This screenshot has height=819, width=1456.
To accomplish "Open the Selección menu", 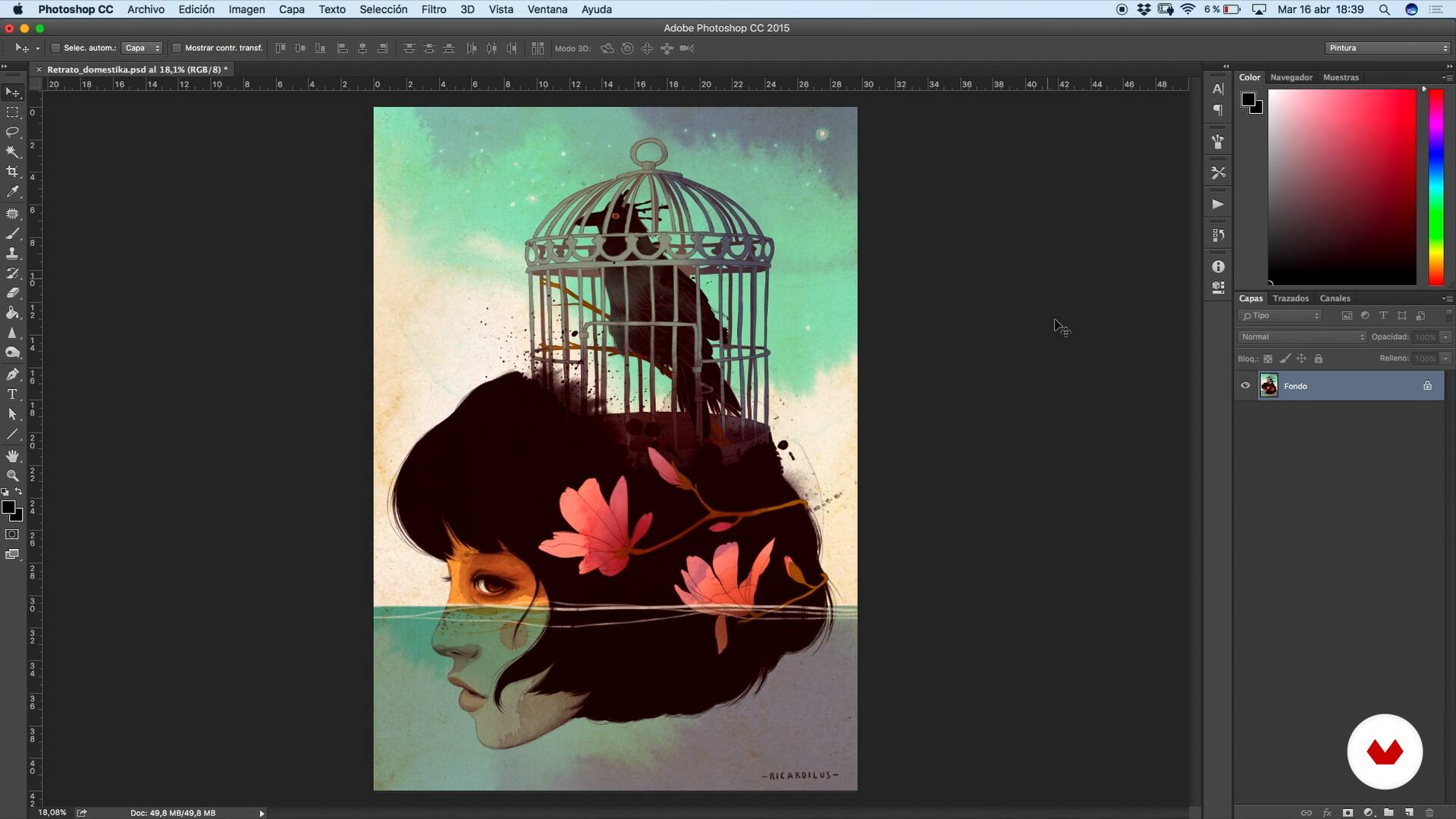I will (x=384, y=9).
